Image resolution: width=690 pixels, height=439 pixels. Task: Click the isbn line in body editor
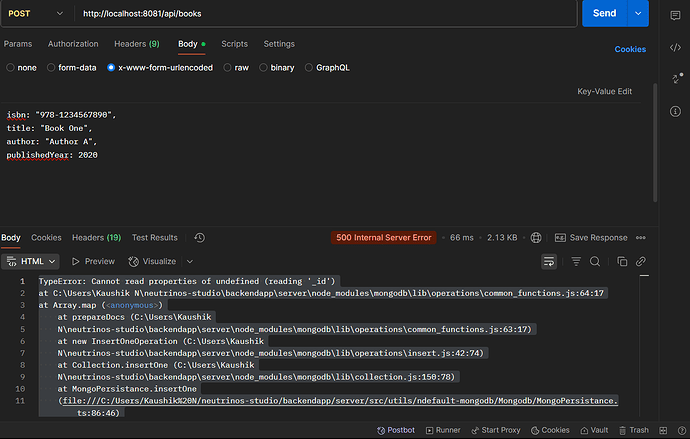[61, 115]
